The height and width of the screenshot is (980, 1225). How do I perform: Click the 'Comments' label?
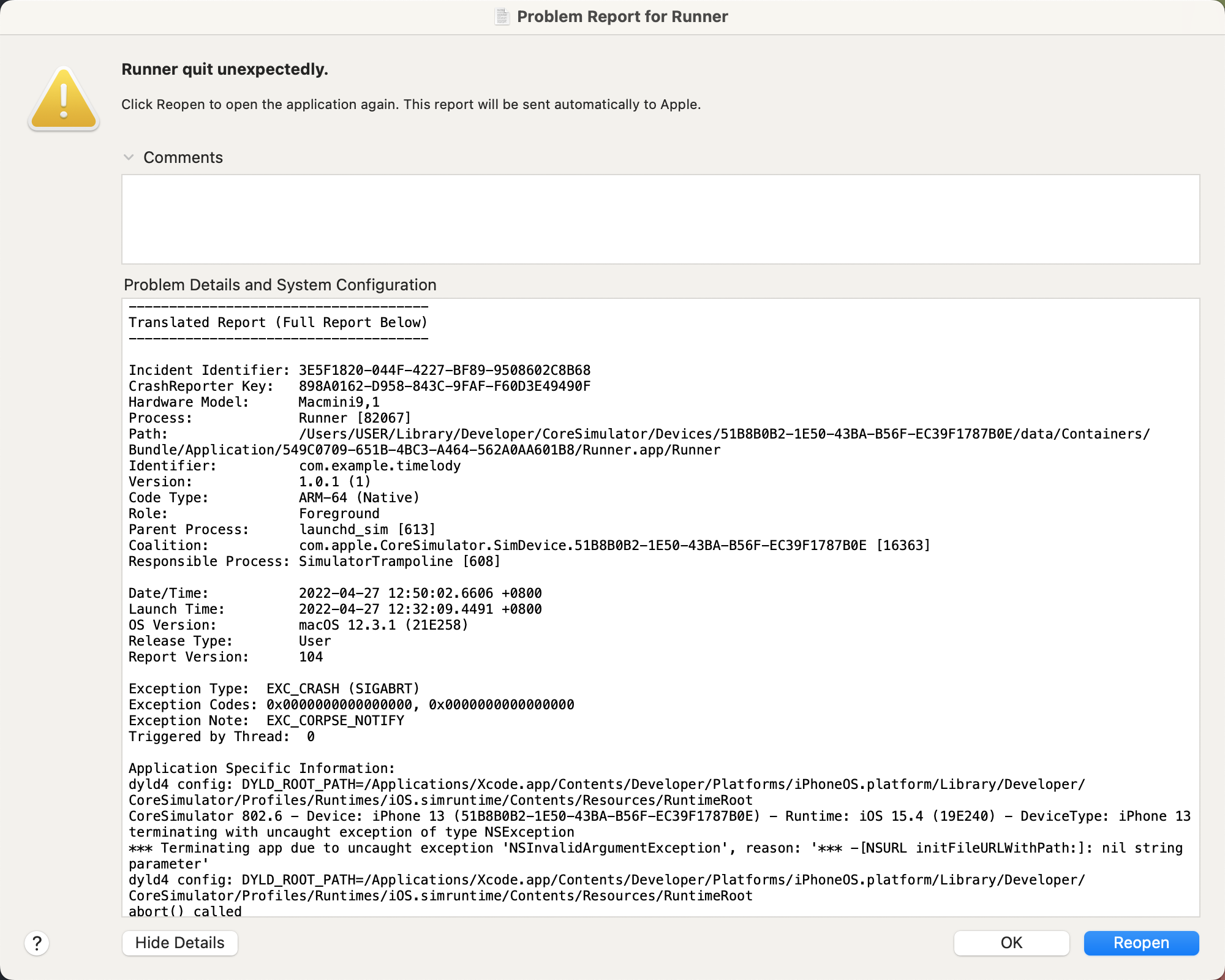(183, 157)
